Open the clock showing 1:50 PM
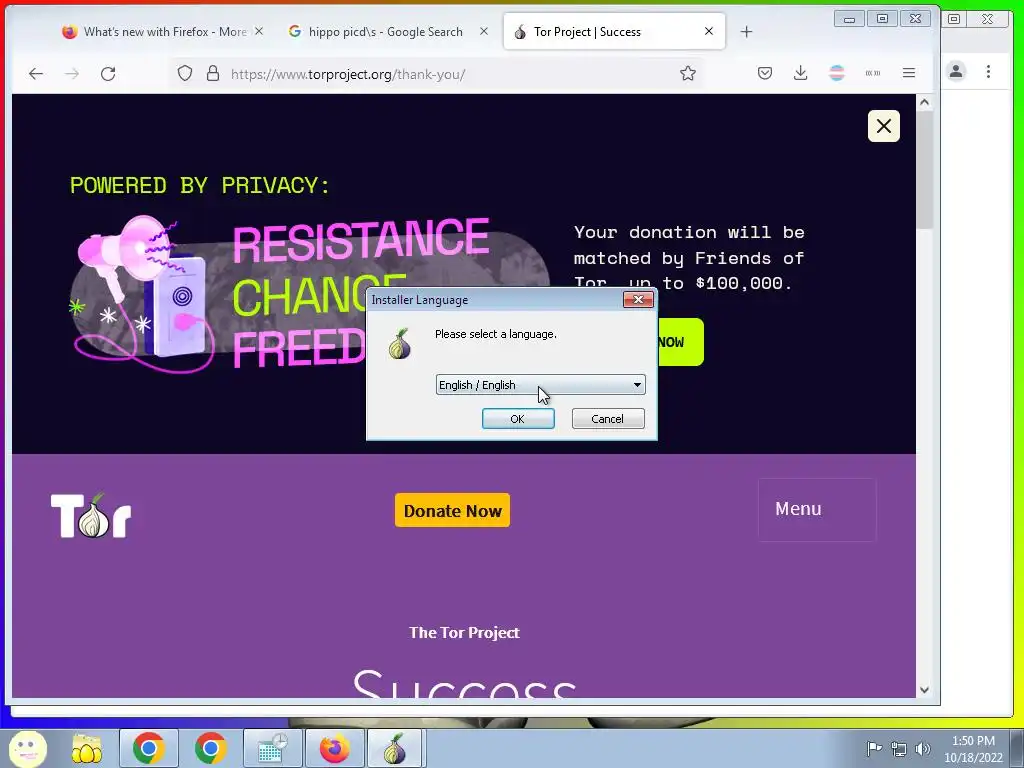The image size is (1024, 768). pos(973,748)
